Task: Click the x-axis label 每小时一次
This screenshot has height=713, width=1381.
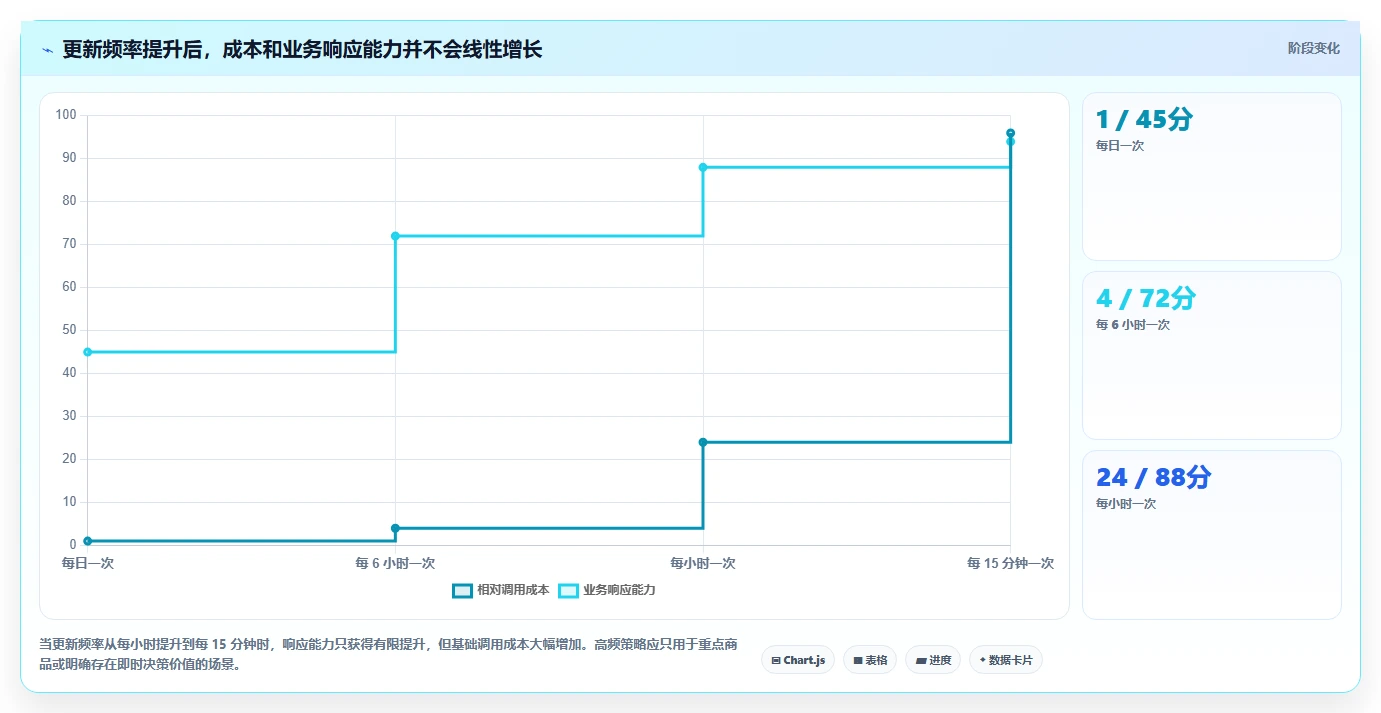Action: tap(703, 564)
